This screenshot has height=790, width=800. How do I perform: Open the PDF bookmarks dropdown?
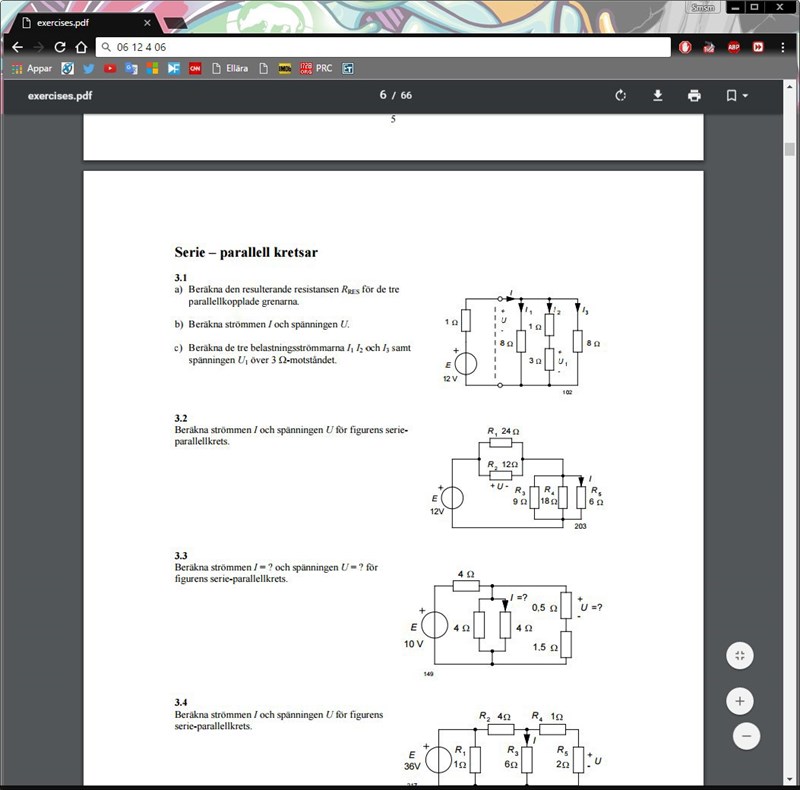[x=736, y=95]
